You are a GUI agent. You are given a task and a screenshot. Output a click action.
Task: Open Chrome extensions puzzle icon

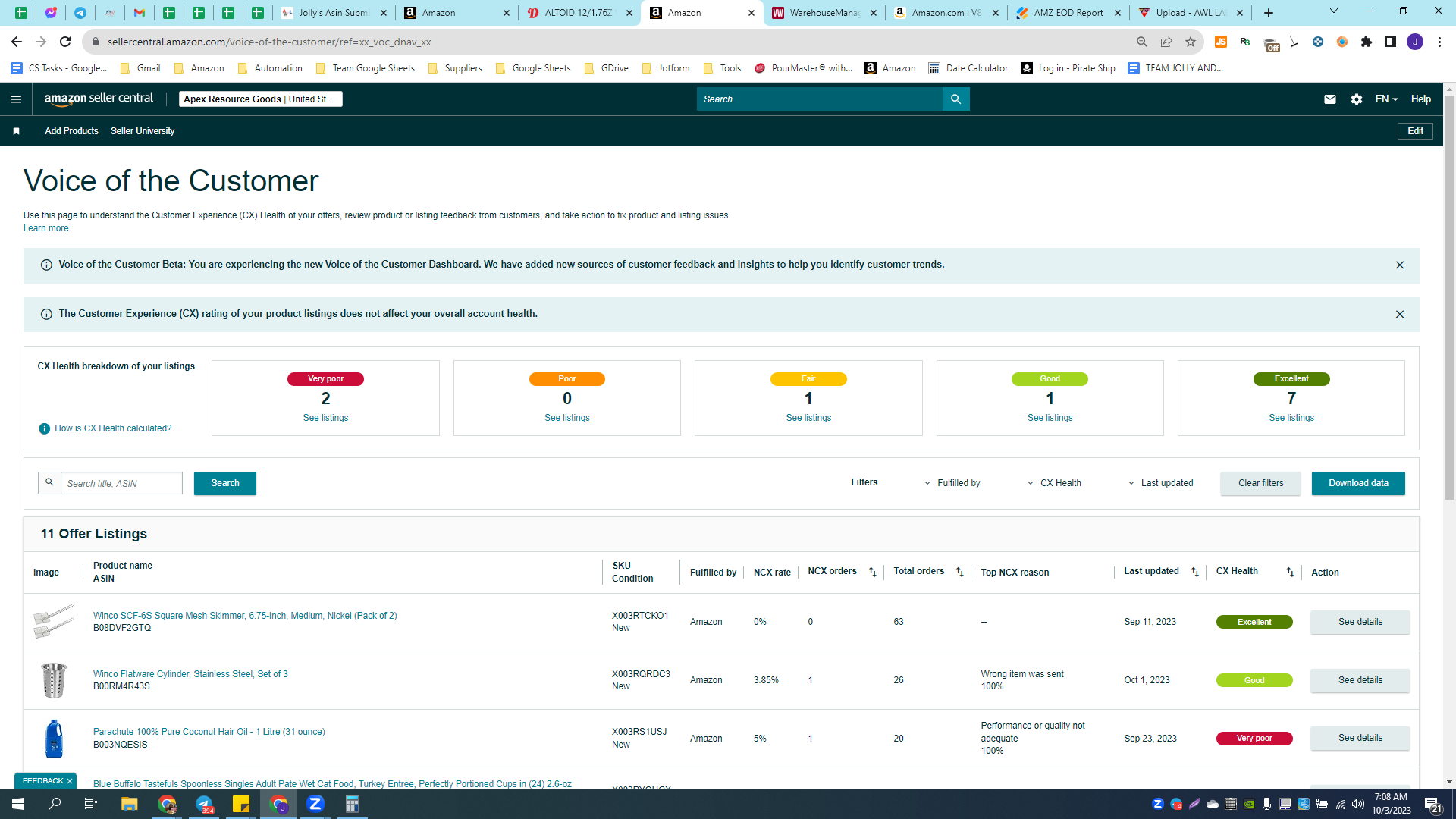click(x=1367, y=42)
